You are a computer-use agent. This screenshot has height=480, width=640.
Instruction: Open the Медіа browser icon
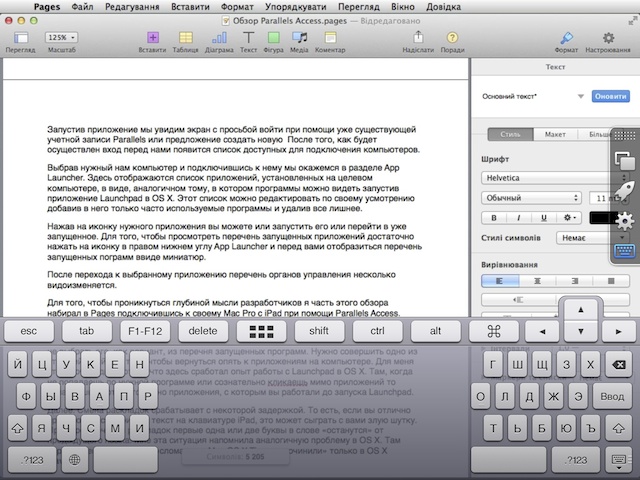pyautogui.click(x=300, y=38)
